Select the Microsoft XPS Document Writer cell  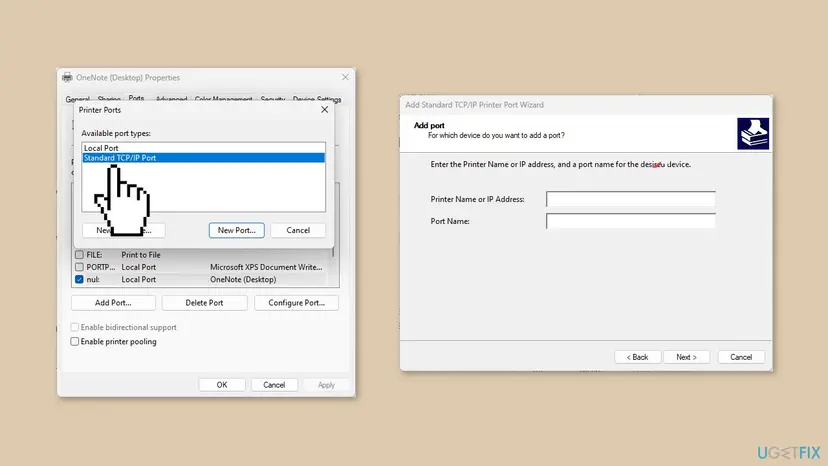pos(266,267)
